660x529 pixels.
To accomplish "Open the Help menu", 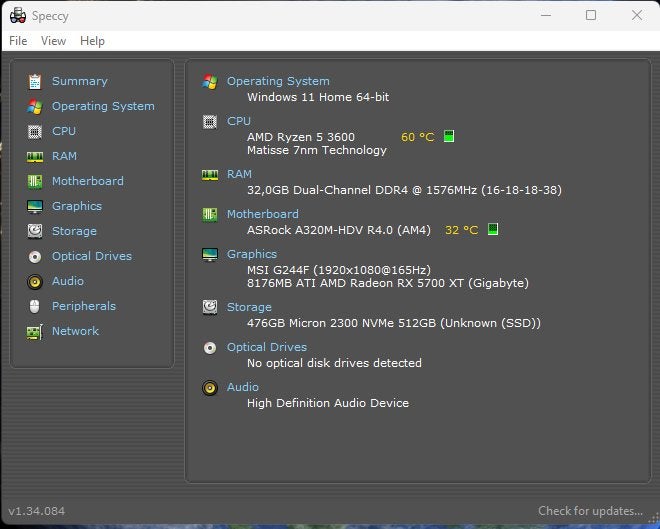I will (92, 41).
